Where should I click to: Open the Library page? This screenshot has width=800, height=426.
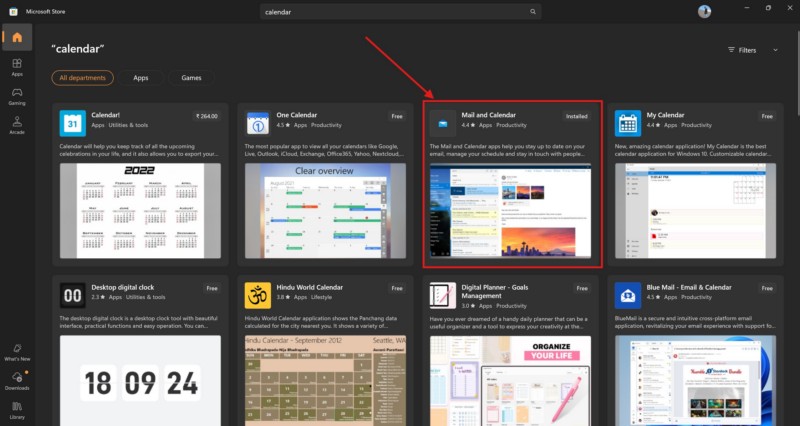17,408
